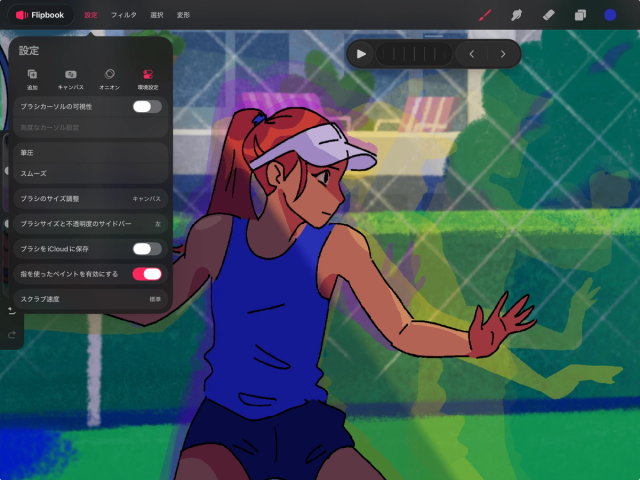Toggle ブラシを iCloud に保存 switch
The image size is (640, 480).
point(147,249)
